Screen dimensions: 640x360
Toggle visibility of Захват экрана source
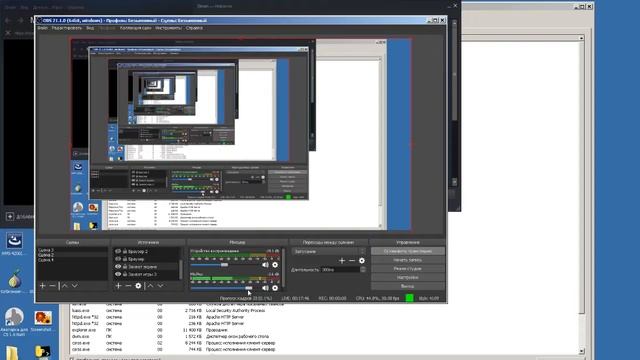click(118, 267)
